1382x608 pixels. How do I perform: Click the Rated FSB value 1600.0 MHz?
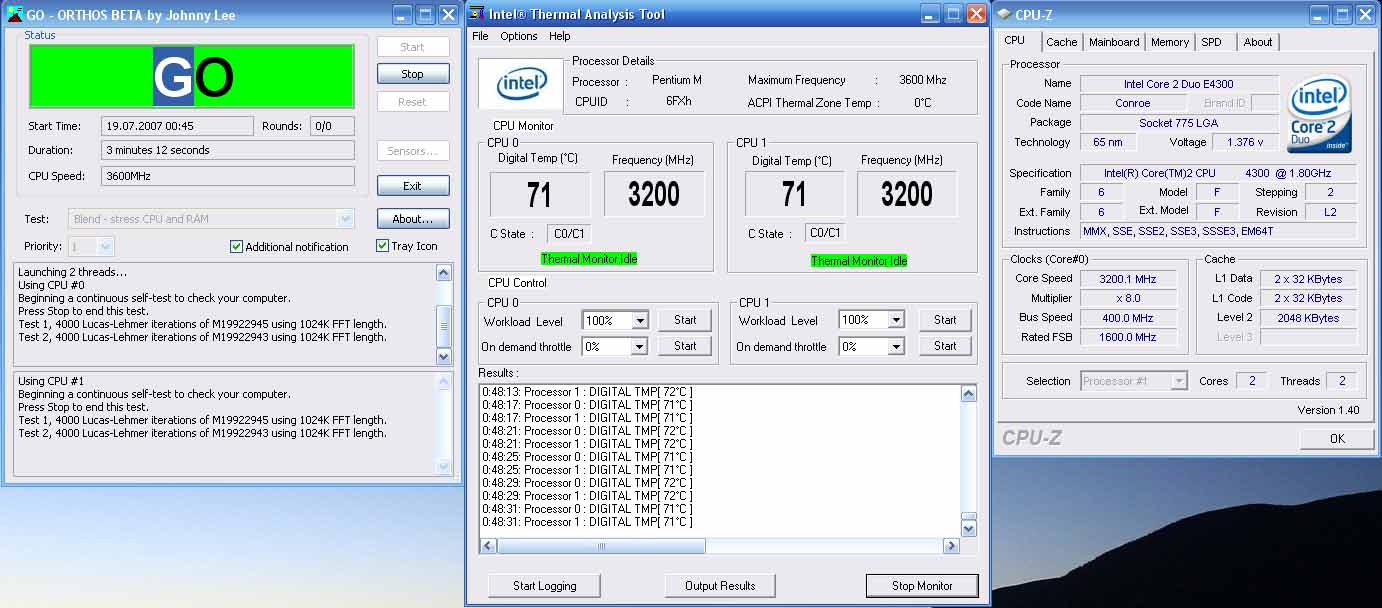tap(1129, 337)
